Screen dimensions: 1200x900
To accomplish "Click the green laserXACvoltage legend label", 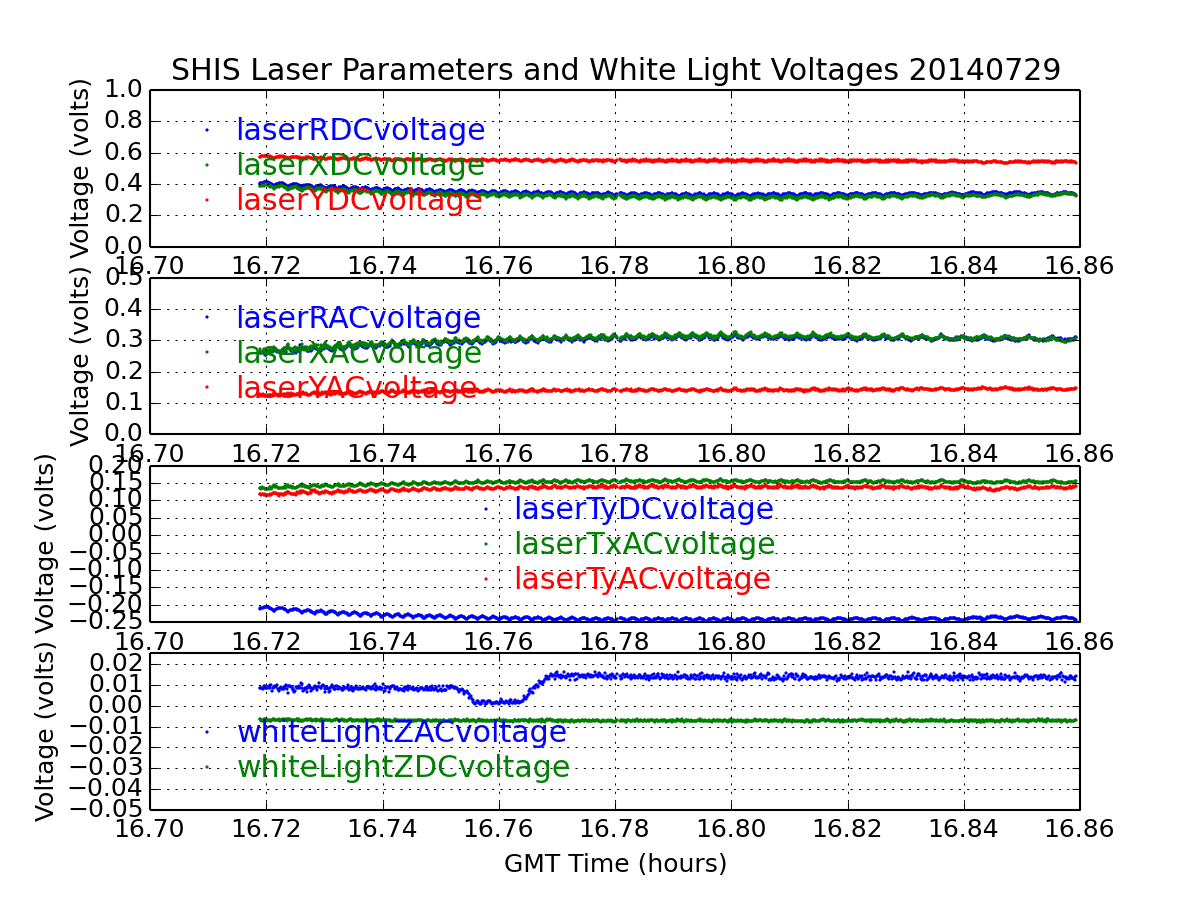I will 358,353.
